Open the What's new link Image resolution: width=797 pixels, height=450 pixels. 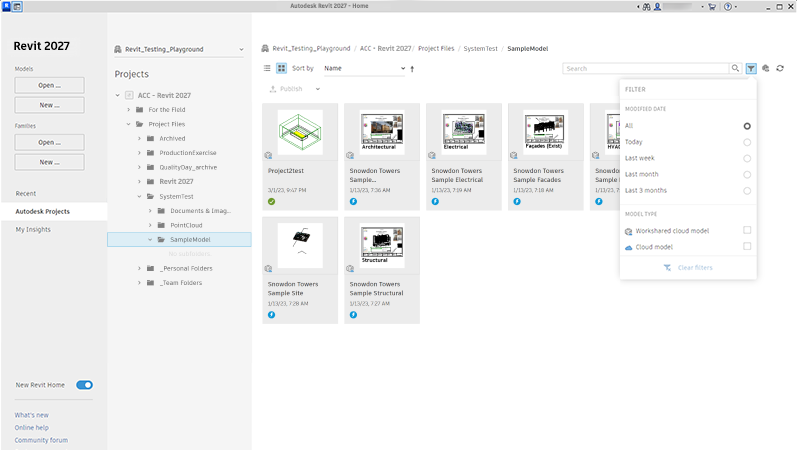click(x=32, y=415)
